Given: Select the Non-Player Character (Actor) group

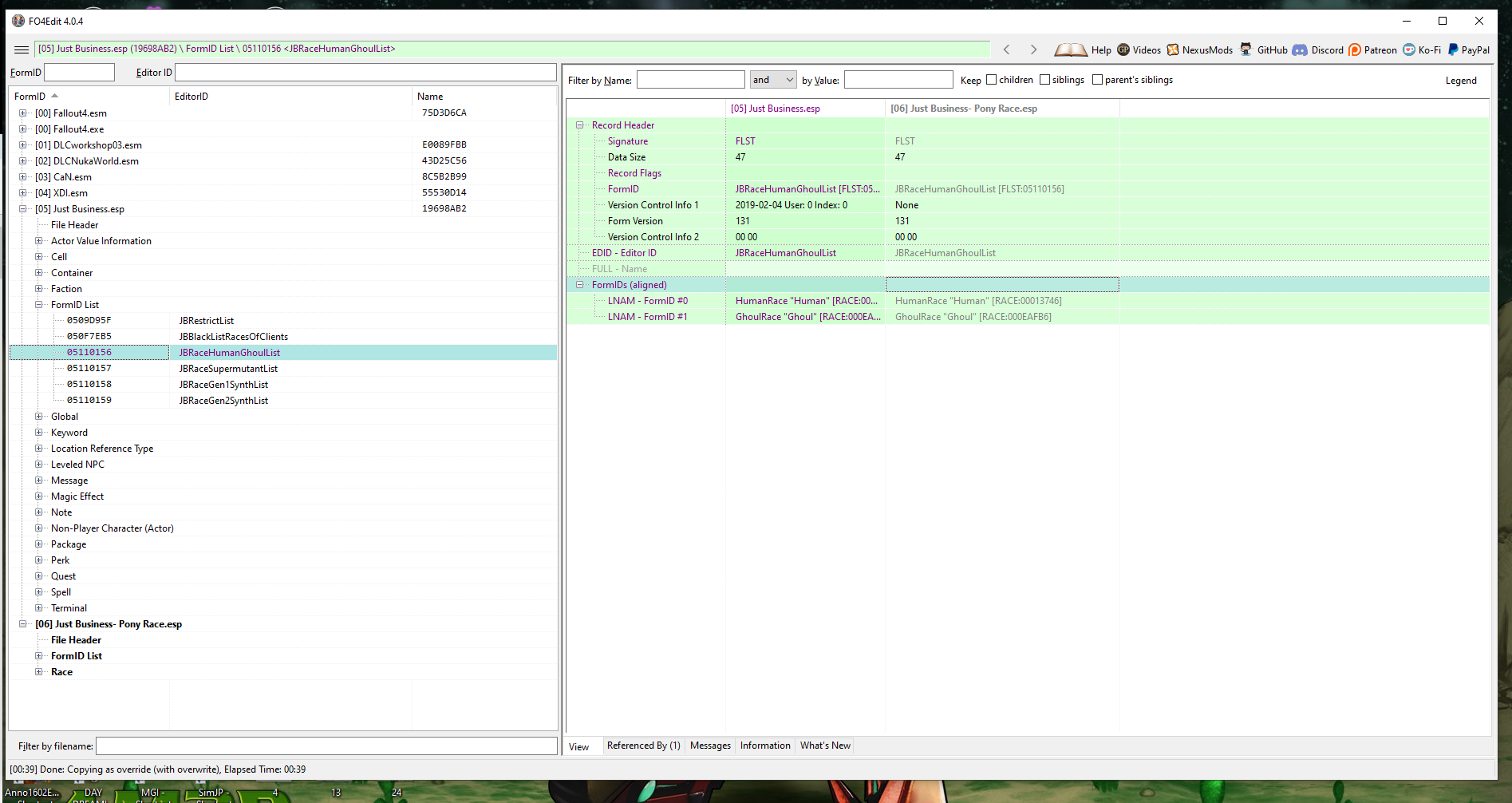Looking at the screenshot, I should [x=112, y=528].
